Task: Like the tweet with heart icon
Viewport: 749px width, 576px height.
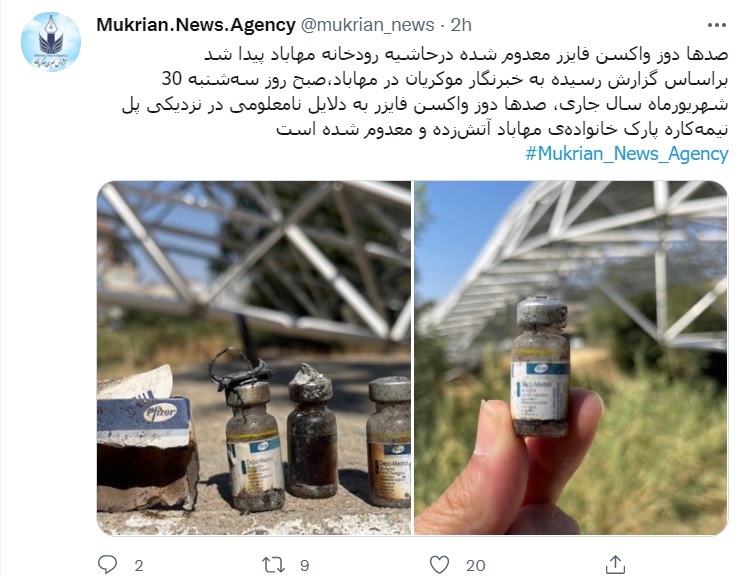Action: point(439,565)
